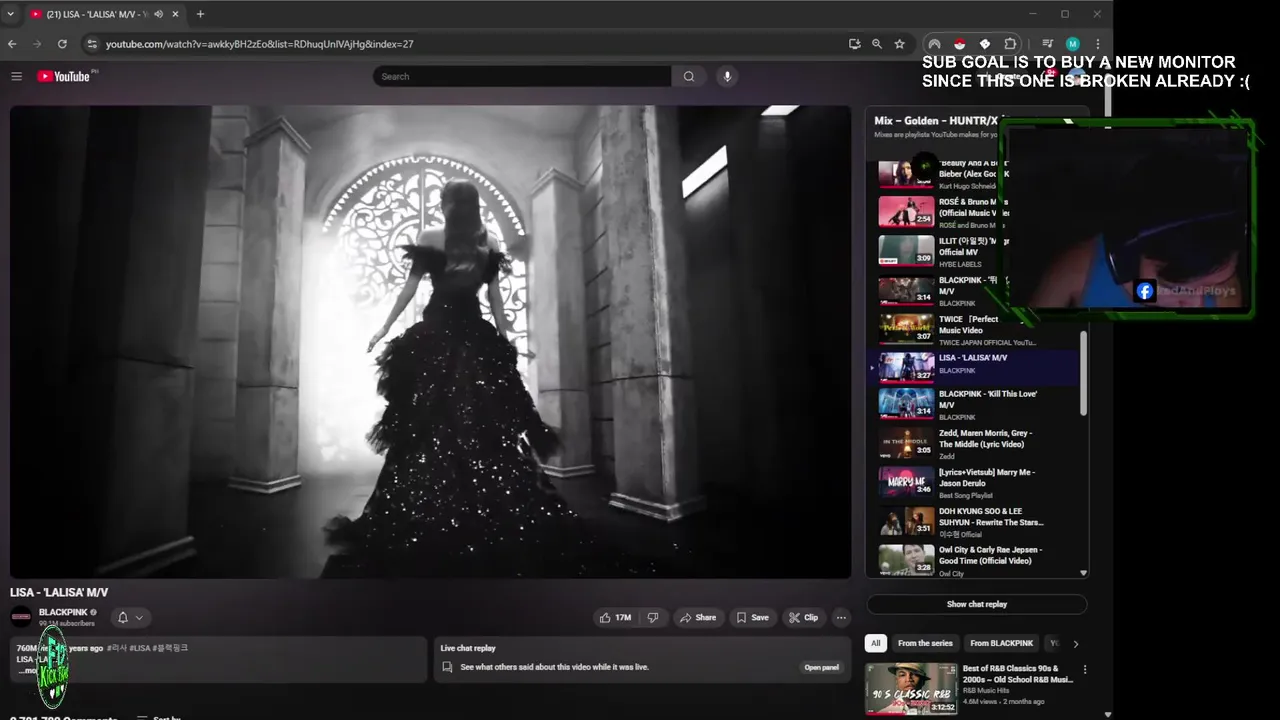Open the white tag-shaped extension
This screenshot has height=720, width=1280.
[984, 44]
